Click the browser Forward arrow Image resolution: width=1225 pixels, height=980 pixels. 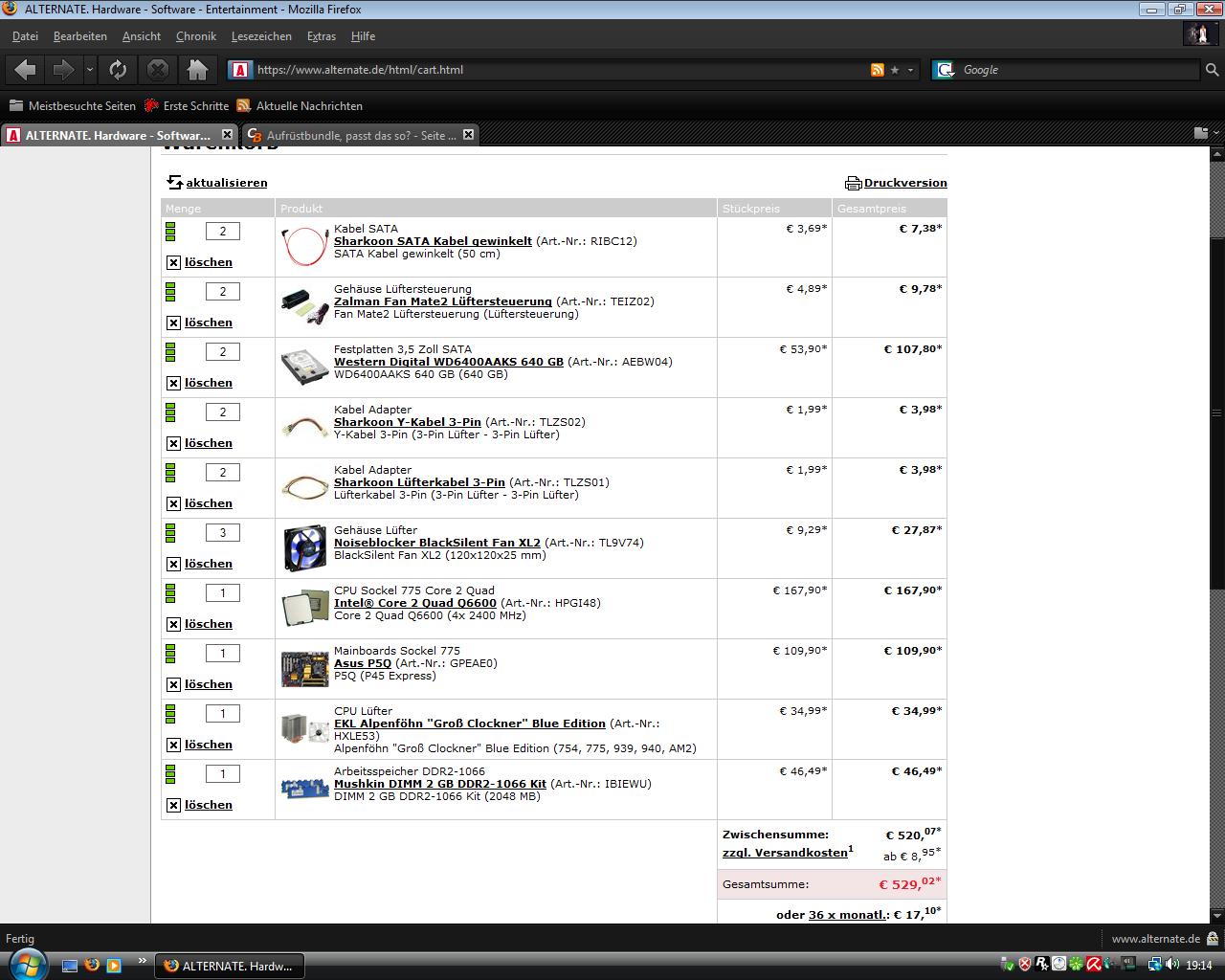tap(63, 70)
